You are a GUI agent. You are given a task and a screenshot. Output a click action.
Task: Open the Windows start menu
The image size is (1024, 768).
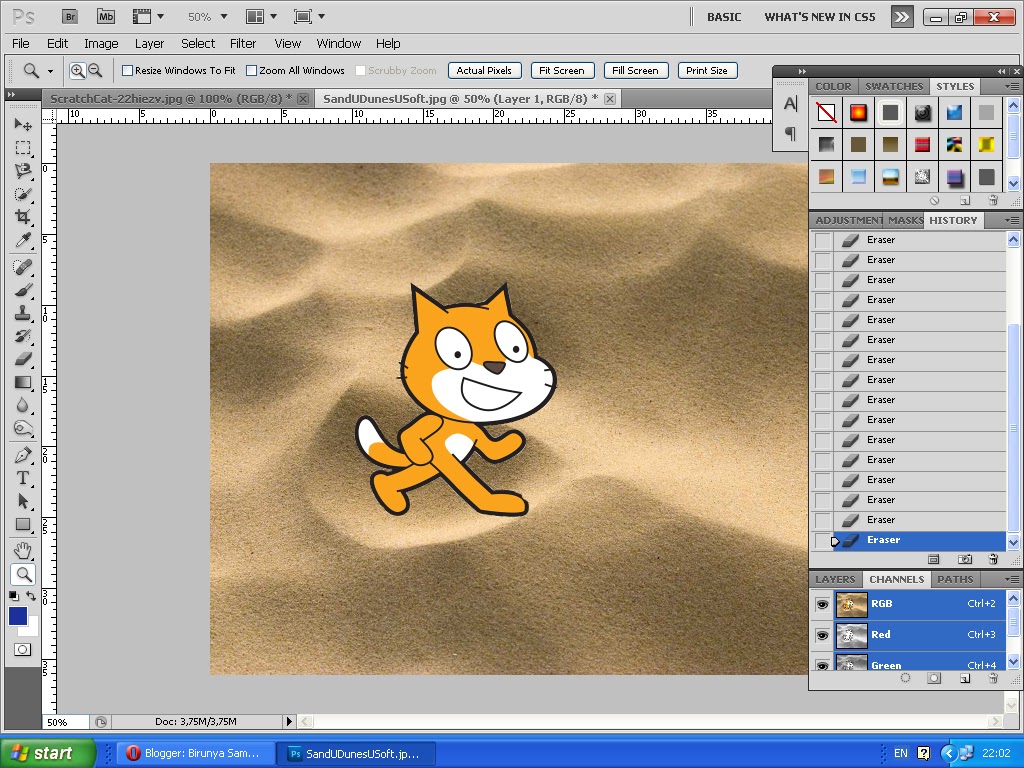click(48, 753)
